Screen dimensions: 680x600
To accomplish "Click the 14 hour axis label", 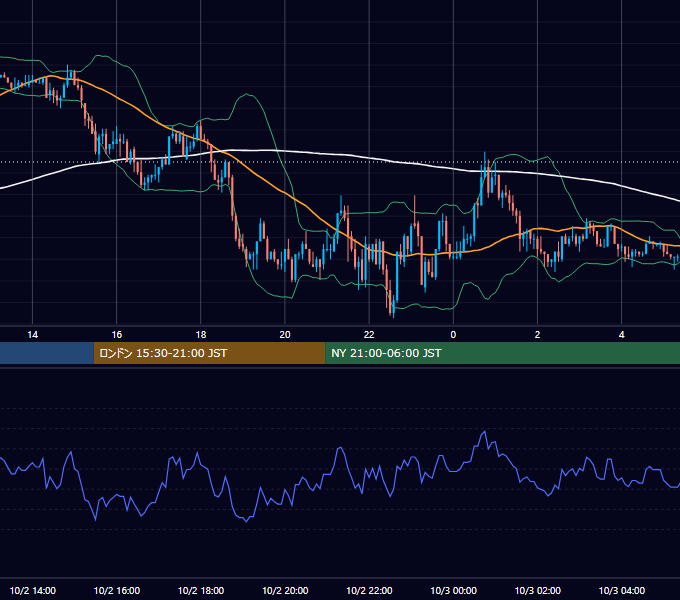I will (x=33, y=335).
